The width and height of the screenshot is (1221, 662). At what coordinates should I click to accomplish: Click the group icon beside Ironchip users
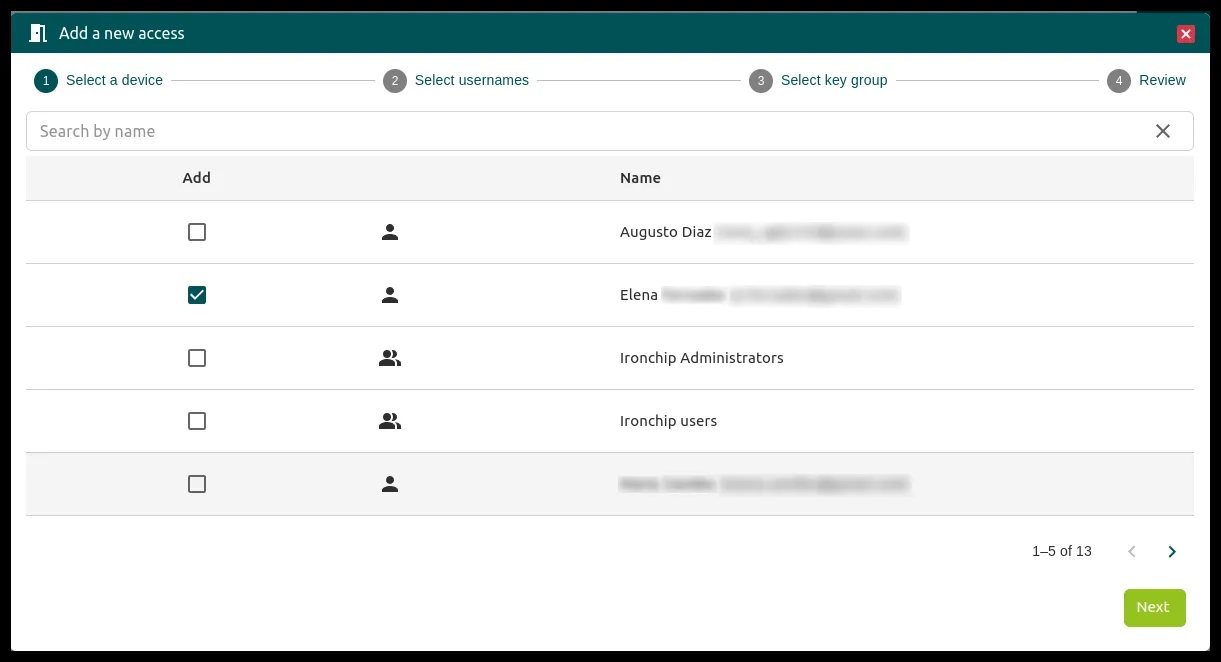pos(390,421)
